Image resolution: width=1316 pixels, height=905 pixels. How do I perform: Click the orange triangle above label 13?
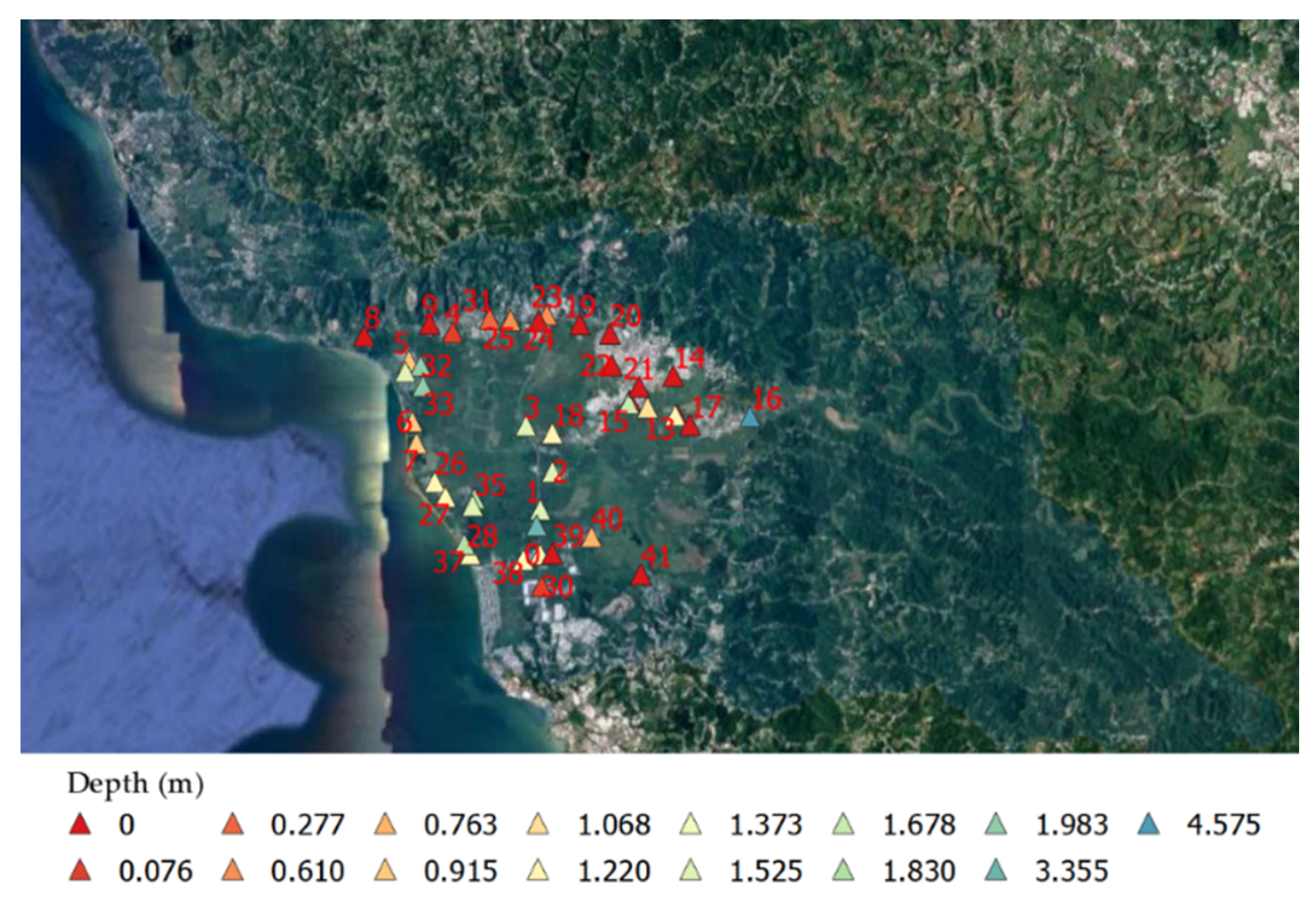coord(647,409)
